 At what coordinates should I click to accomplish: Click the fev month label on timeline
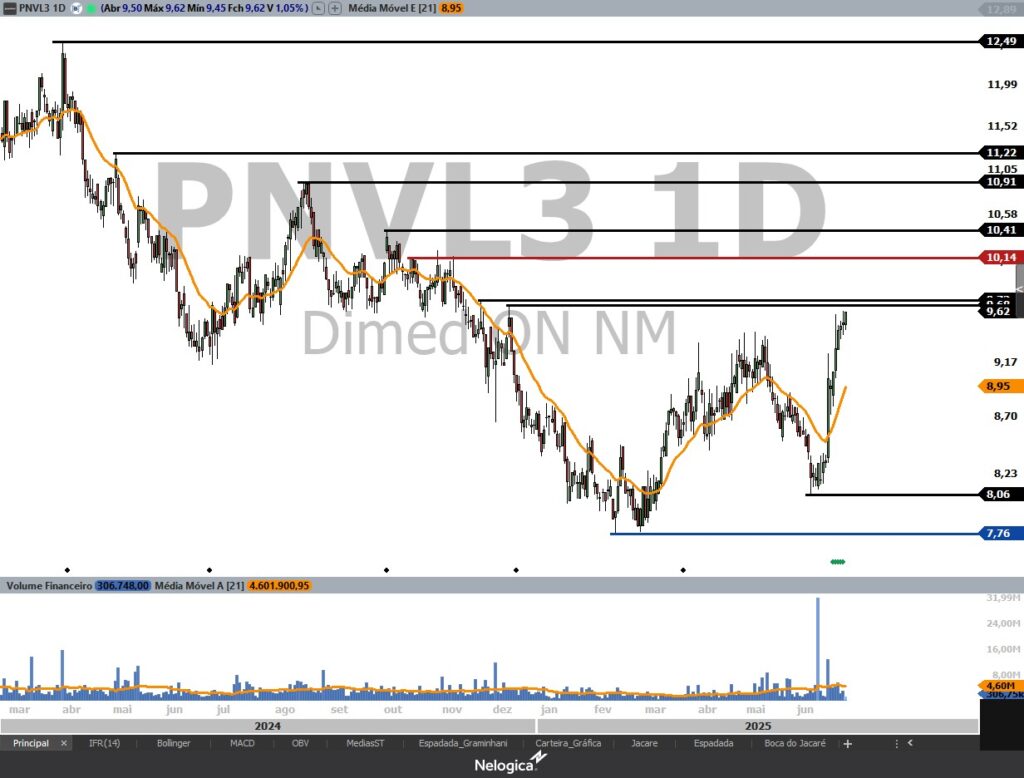tap(603, 709)
